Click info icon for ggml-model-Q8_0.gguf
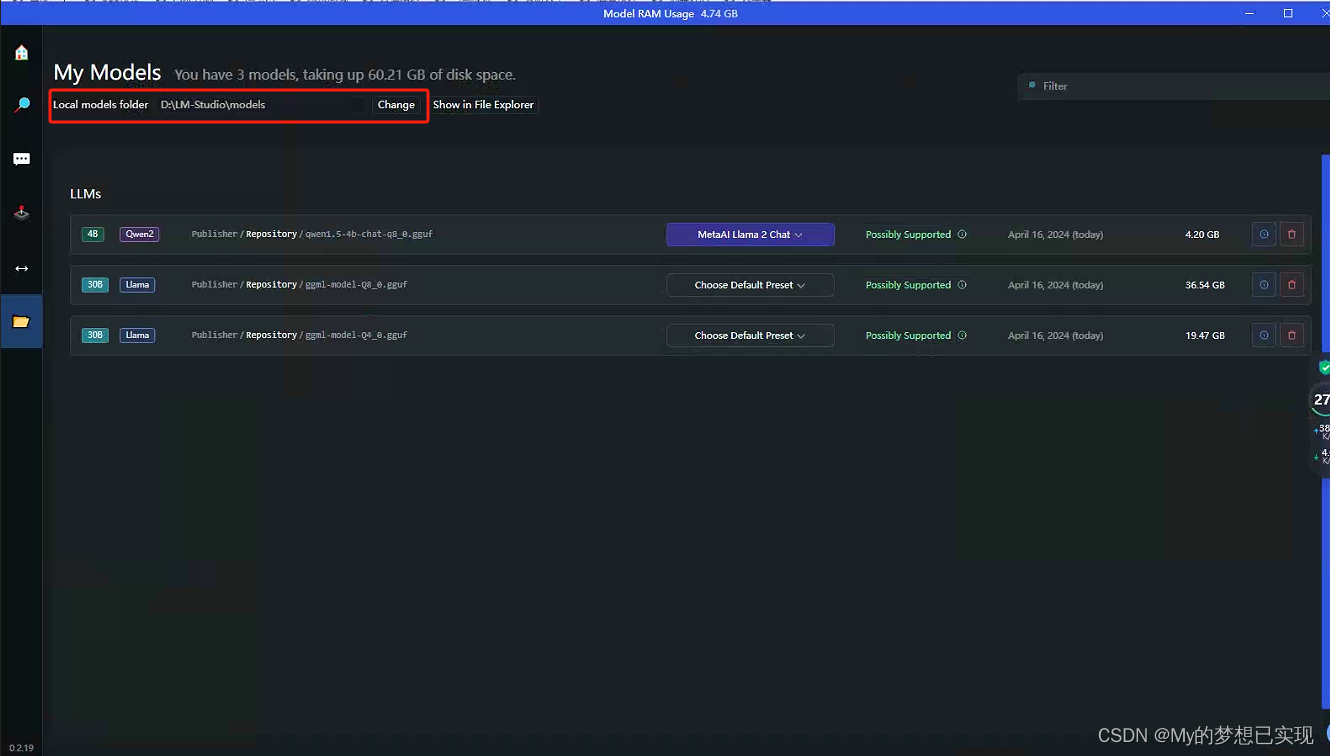Screen dimensions: 1330x756 1264,285
